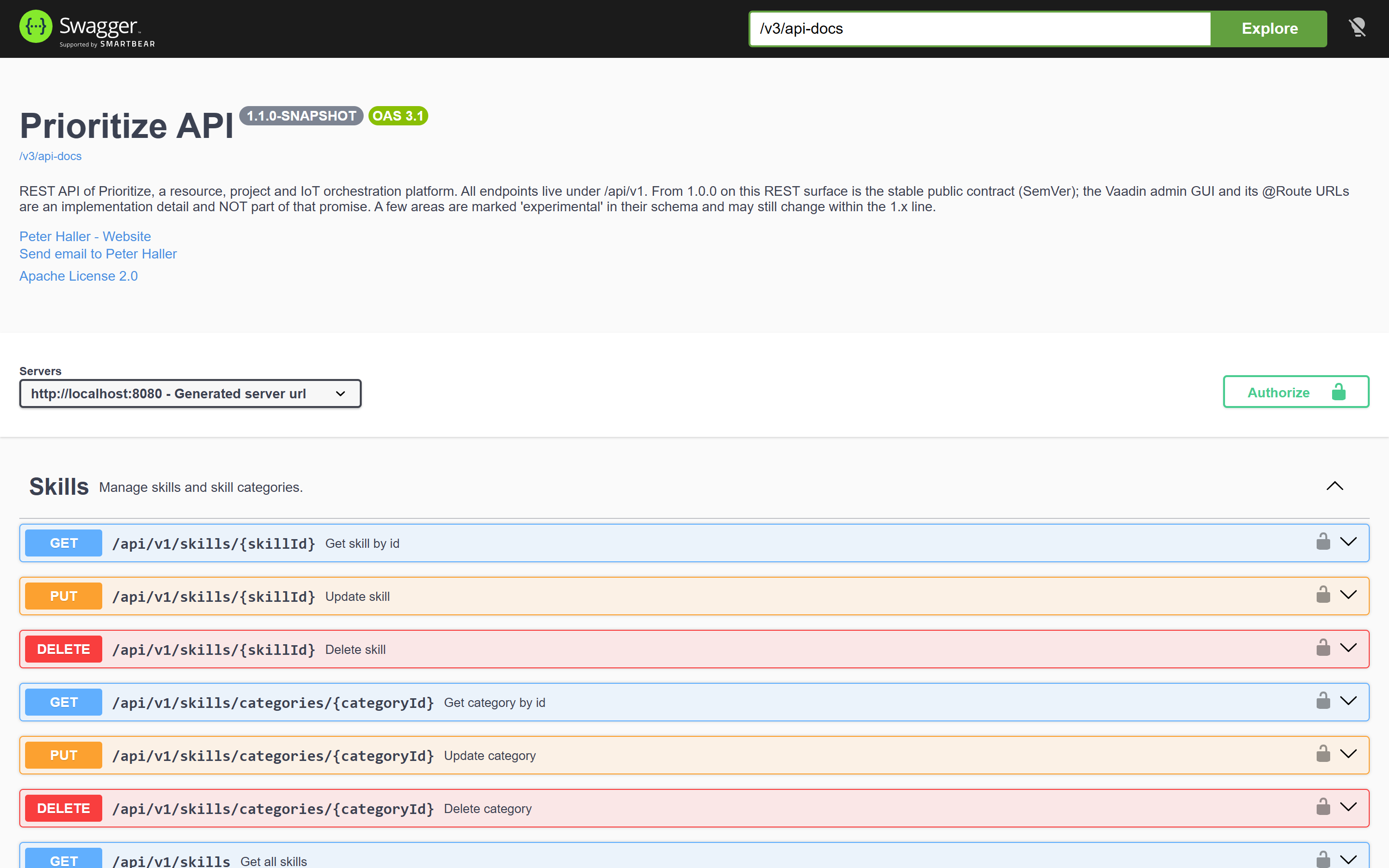The height and width of the screenshot is (868, 1389).
Task: Click lock icon on Update category row
Action: 1323,754
